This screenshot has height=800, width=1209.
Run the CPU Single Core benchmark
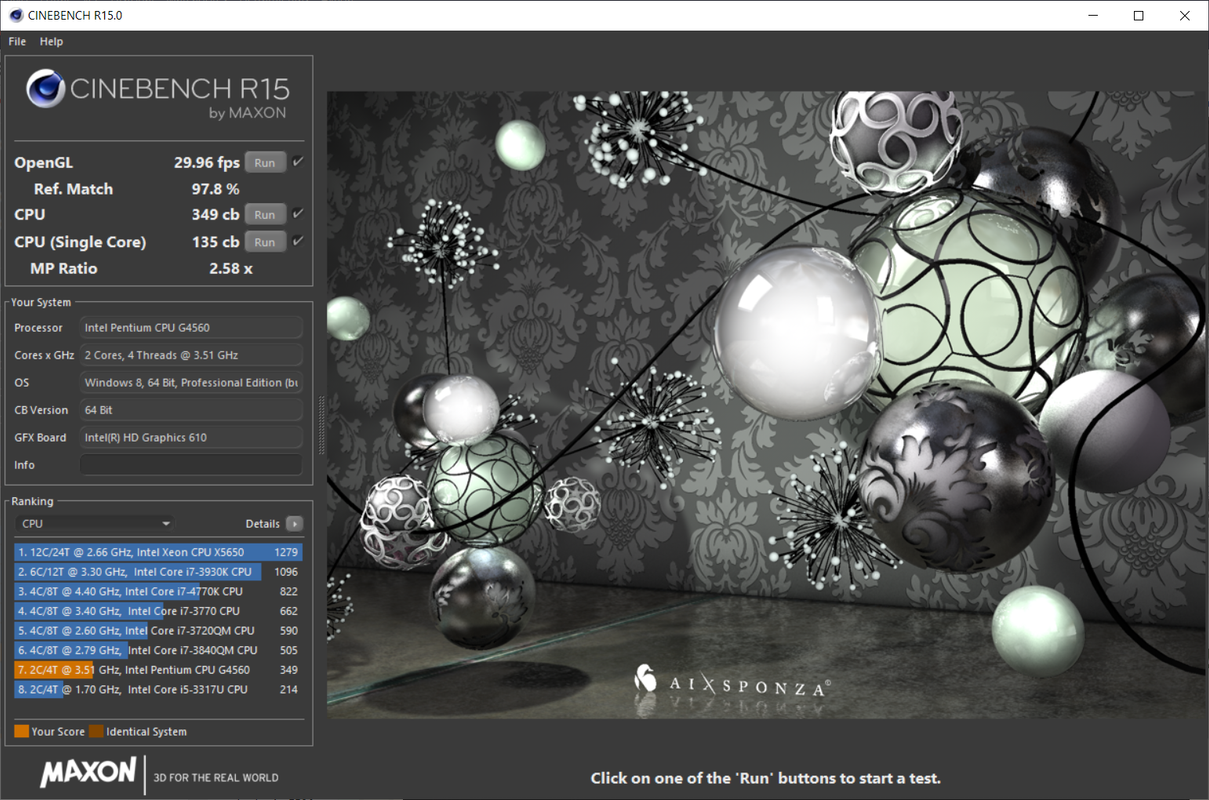[265, 242]
